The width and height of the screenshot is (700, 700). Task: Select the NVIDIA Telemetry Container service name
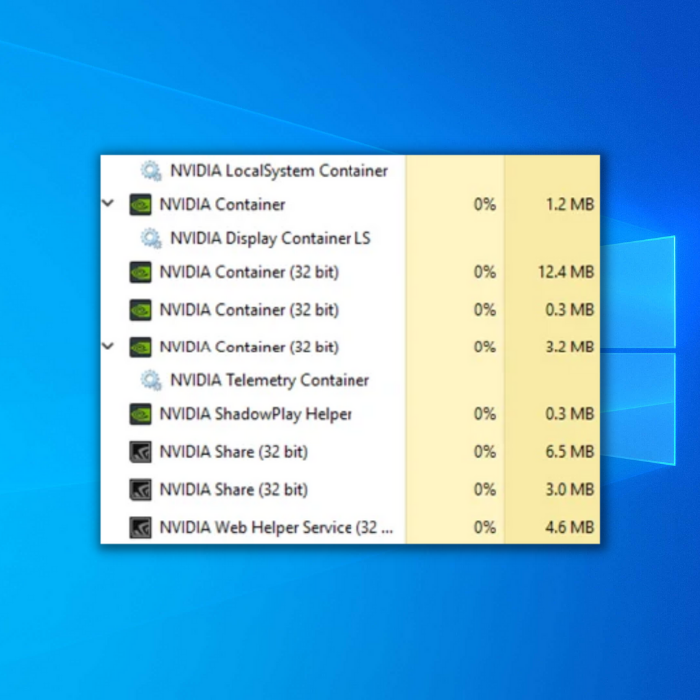click(270, 380)
